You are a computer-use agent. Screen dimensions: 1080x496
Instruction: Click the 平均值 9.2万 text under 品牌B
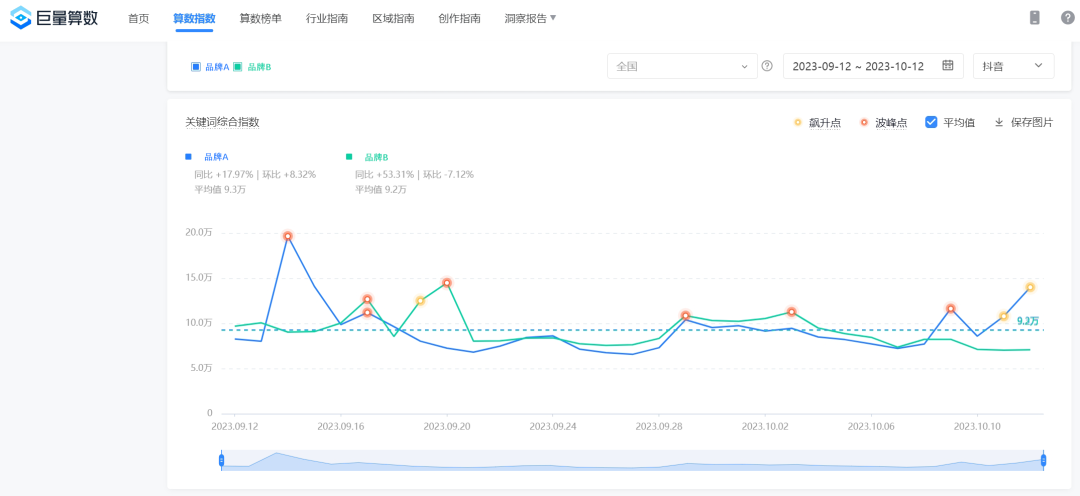coord(380,189)
